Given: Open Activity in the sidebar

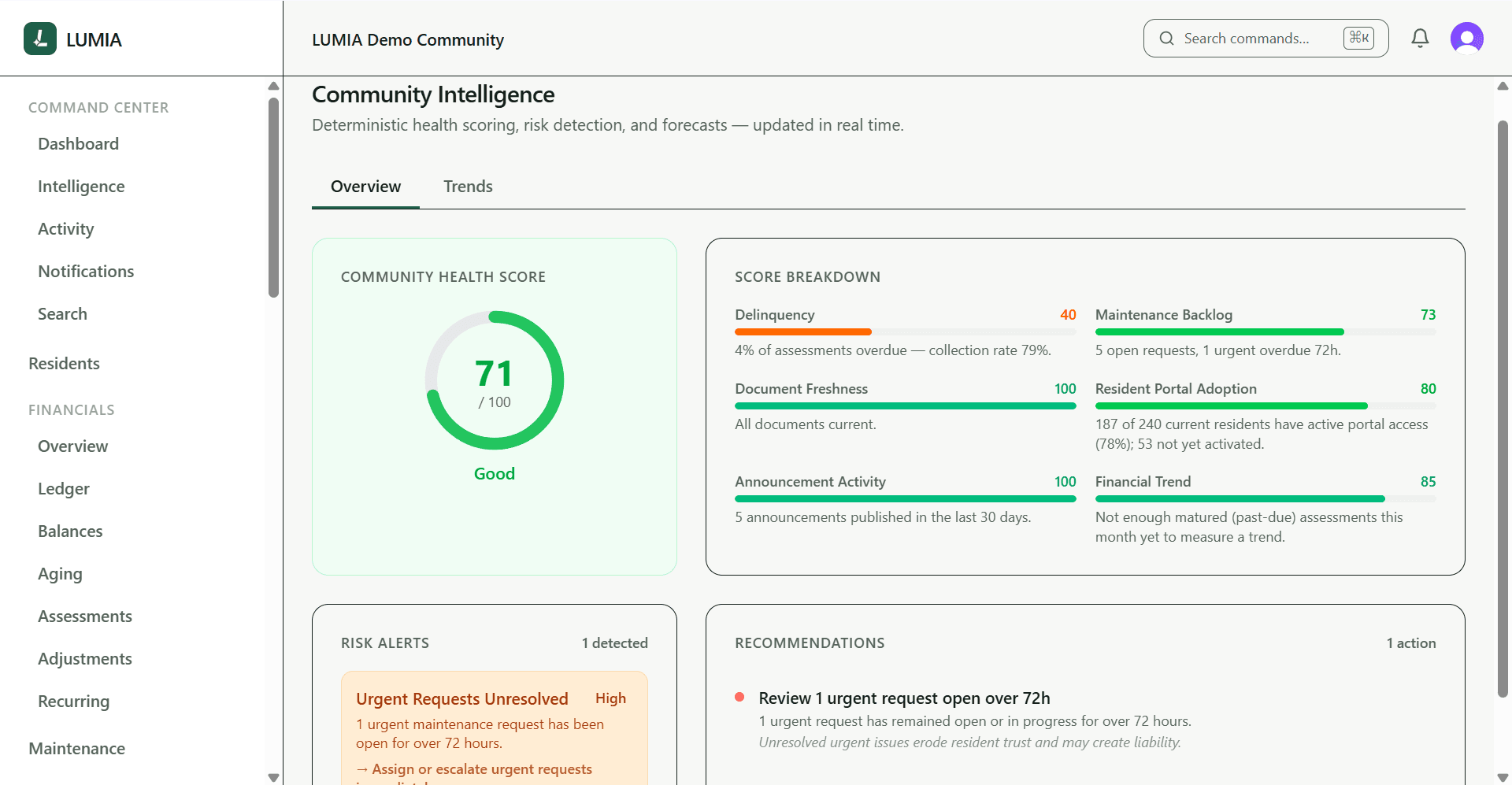Looking at the screenshot, I should 66,229.
